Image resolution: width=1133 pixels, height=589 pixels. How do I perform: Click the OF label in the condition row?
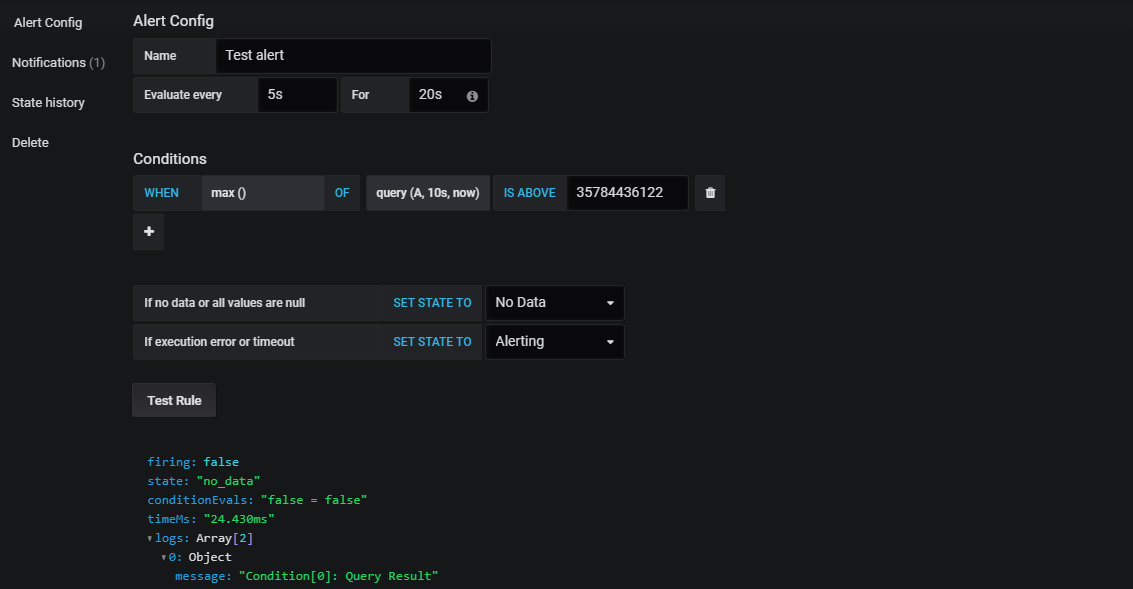[x=342, y=193]
